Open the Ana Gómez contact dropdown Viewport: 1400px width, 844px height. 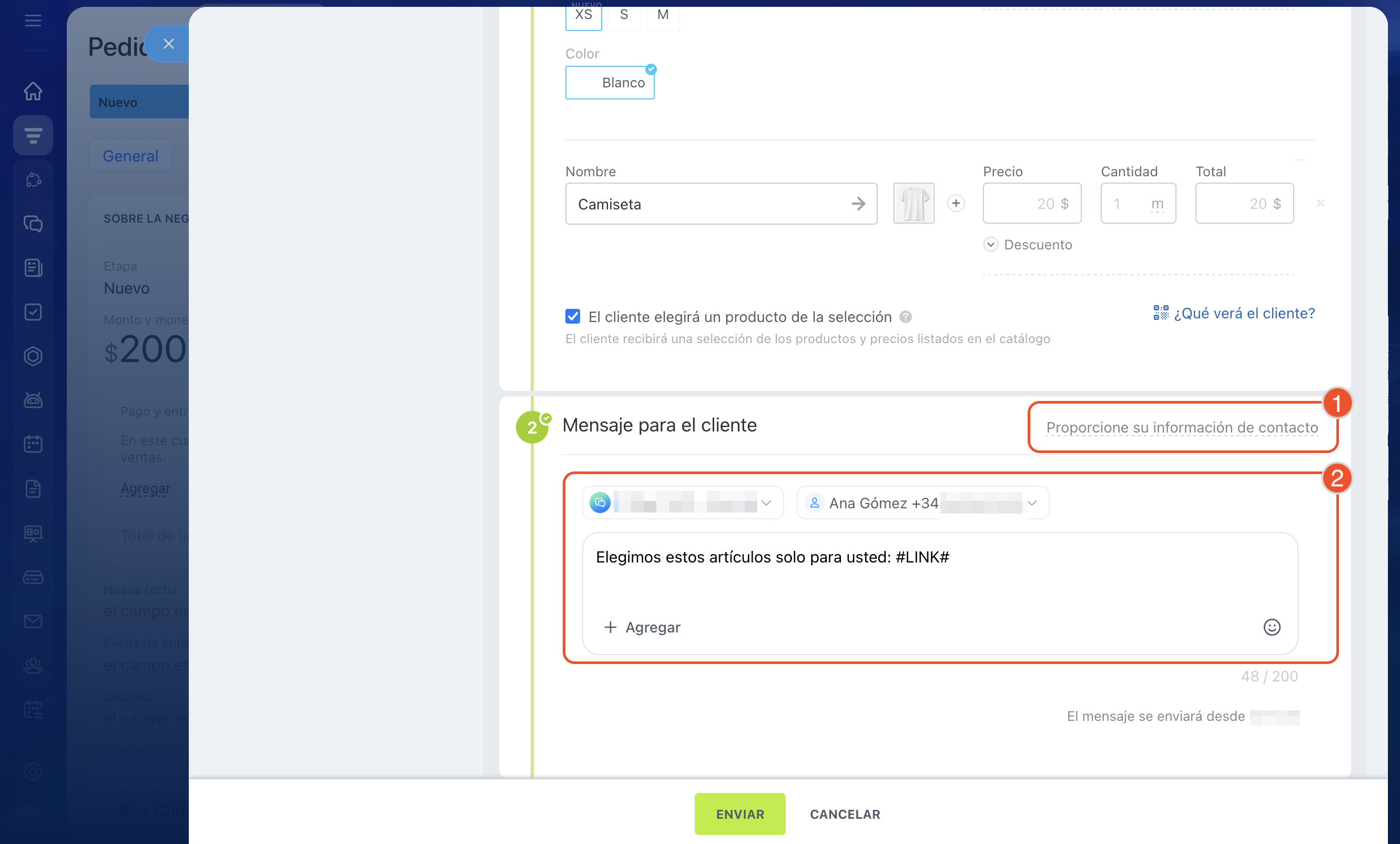[x=922, y=503]
